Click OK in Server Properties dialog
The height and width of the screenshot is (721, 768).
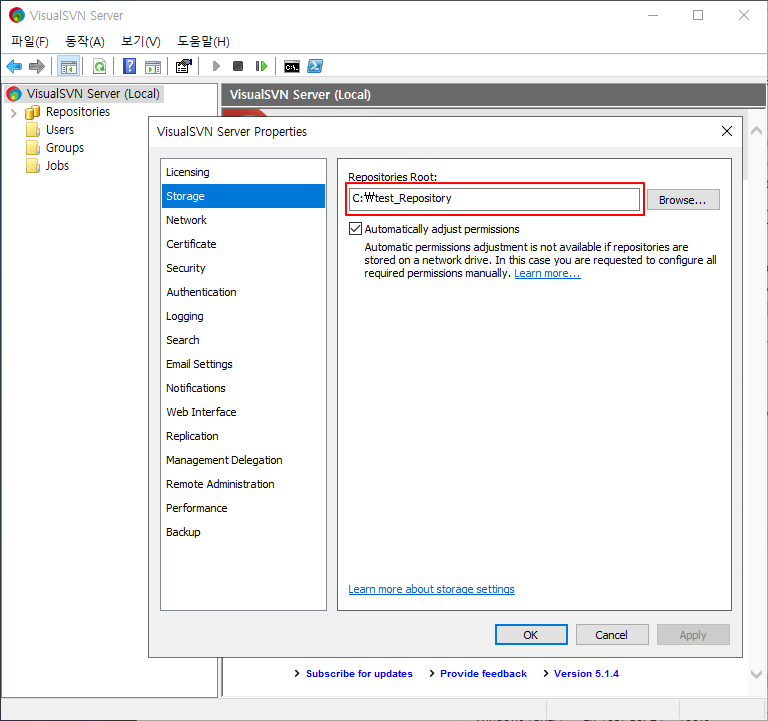click(531, 635)
